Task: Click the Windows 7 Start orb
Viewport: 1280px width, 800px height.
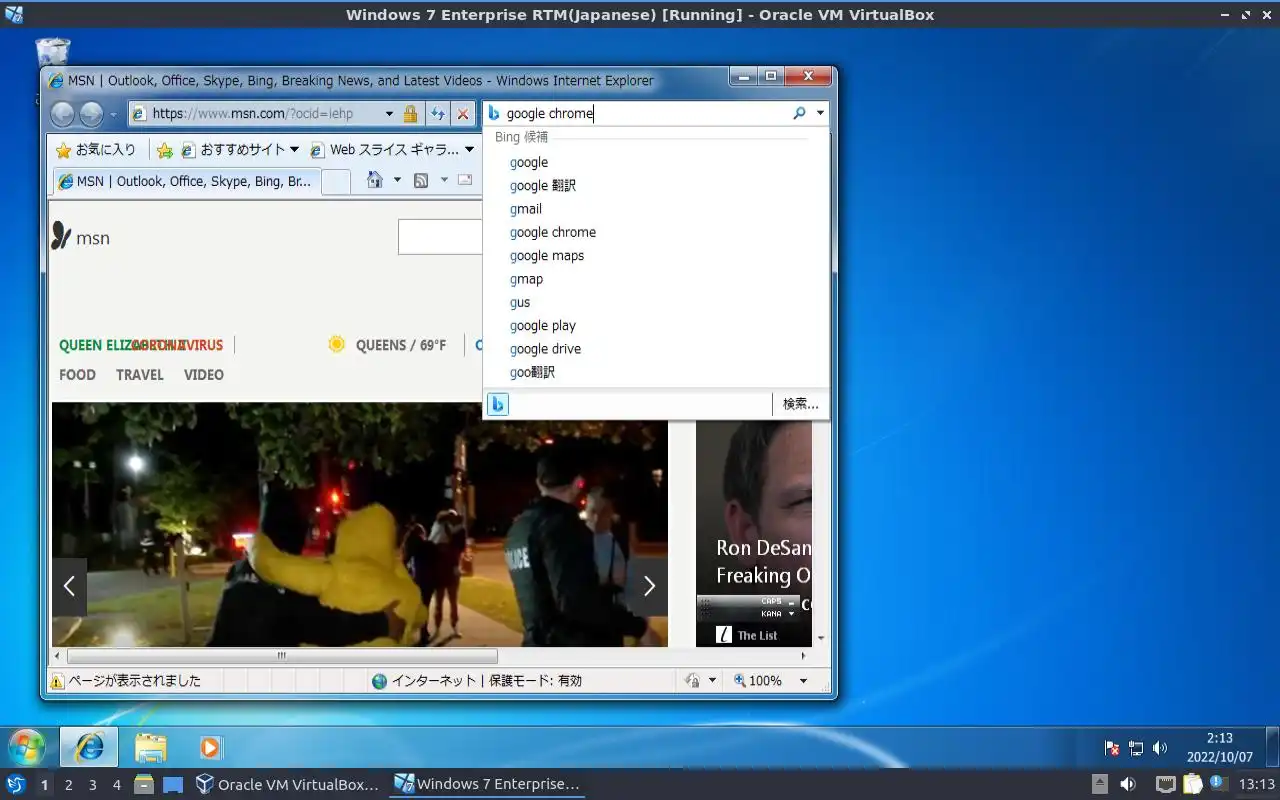Action: pos(27,747)
